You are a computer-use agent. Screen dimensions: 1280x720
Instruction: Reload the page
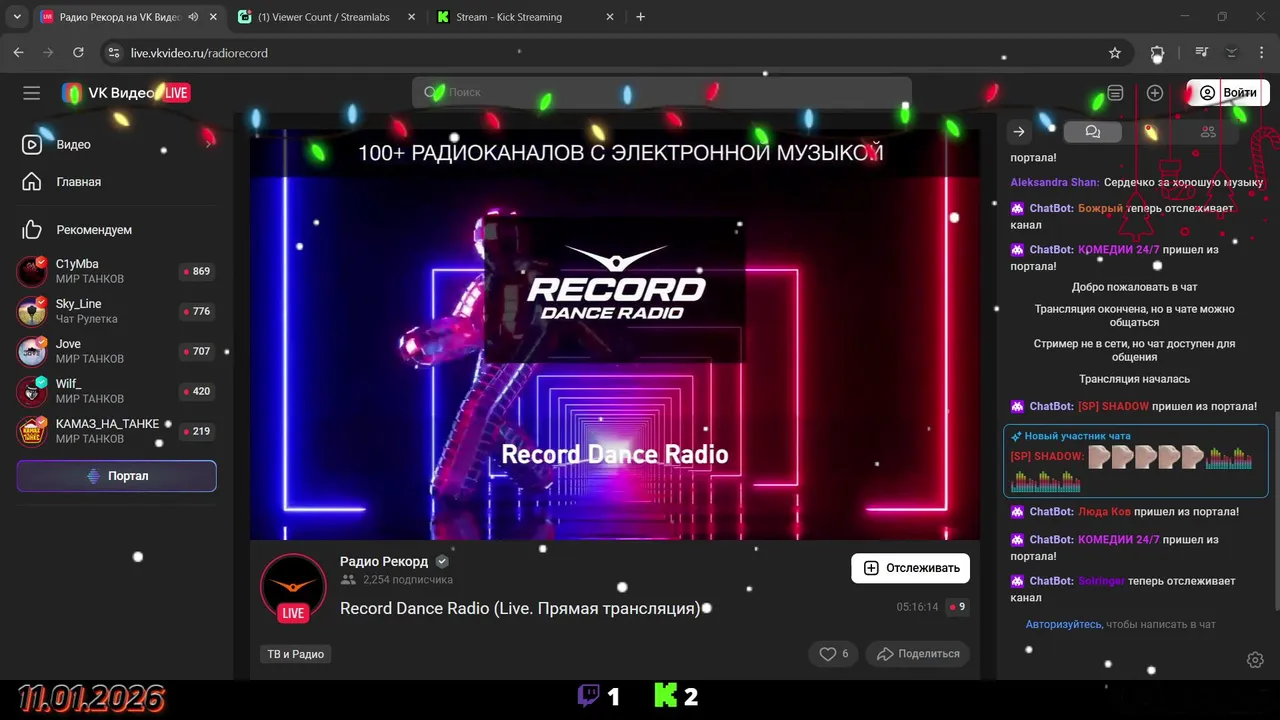[x=77, y=53]
